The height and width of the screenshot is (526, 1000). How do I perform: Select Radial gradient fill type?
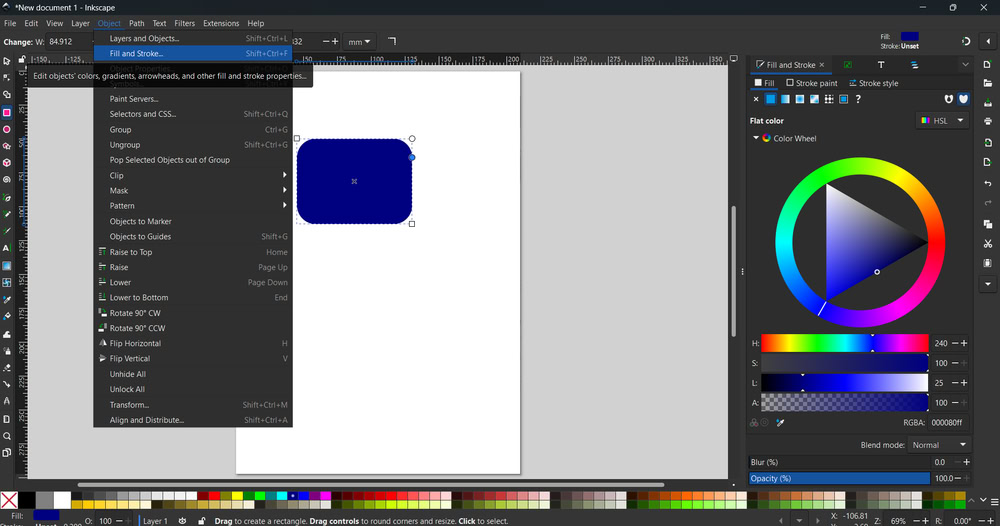point(800,99)
